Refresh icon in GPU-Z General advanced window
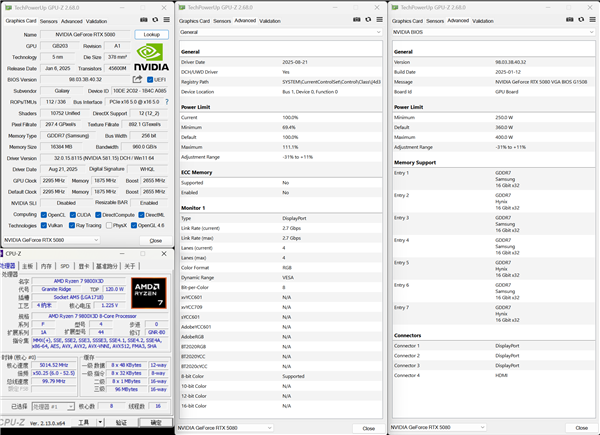The width and height of the screenshot is (600, 435). pyautogui.click(x=368, y=20)
